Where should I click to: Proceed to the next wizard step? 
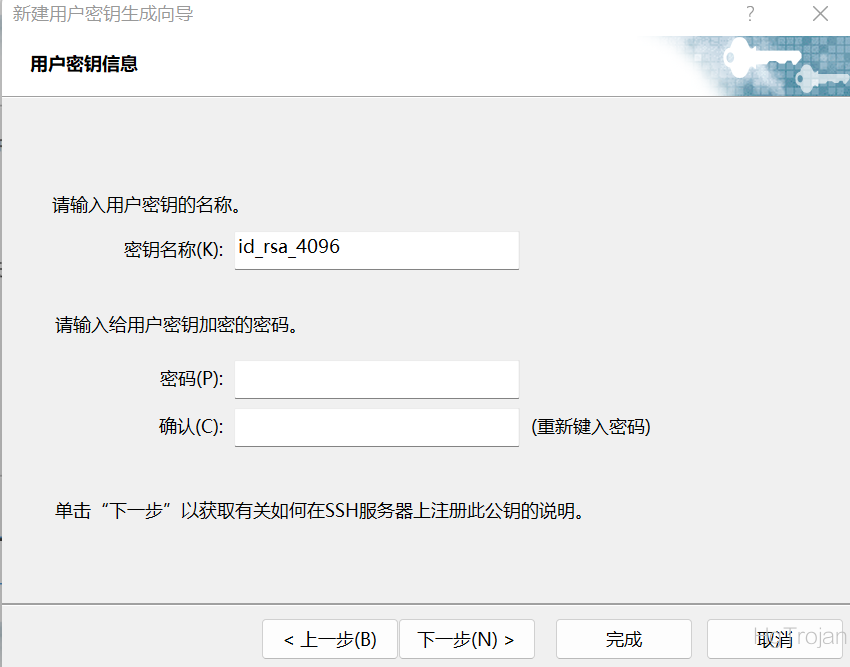tap(466, 639)
